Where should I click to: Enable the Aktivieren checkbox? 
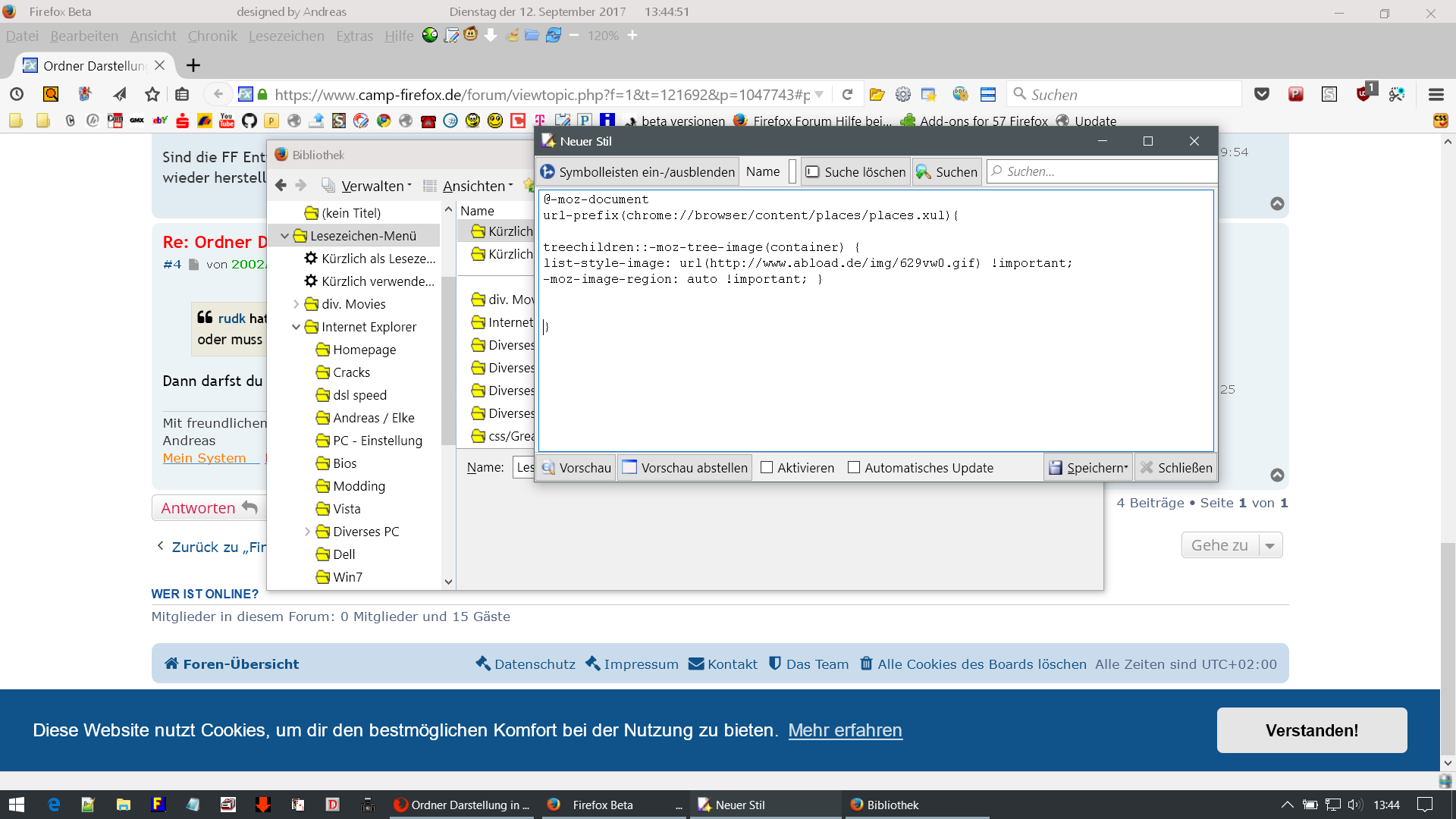tap(767, 468)
